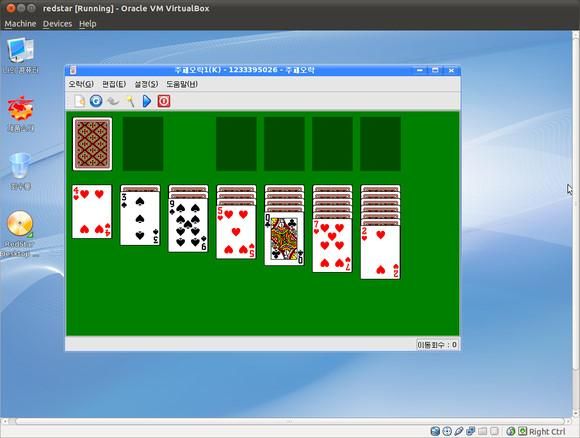Select the 4 of hearts card
This screenshot has width=580, height=438.
point(92,212)
